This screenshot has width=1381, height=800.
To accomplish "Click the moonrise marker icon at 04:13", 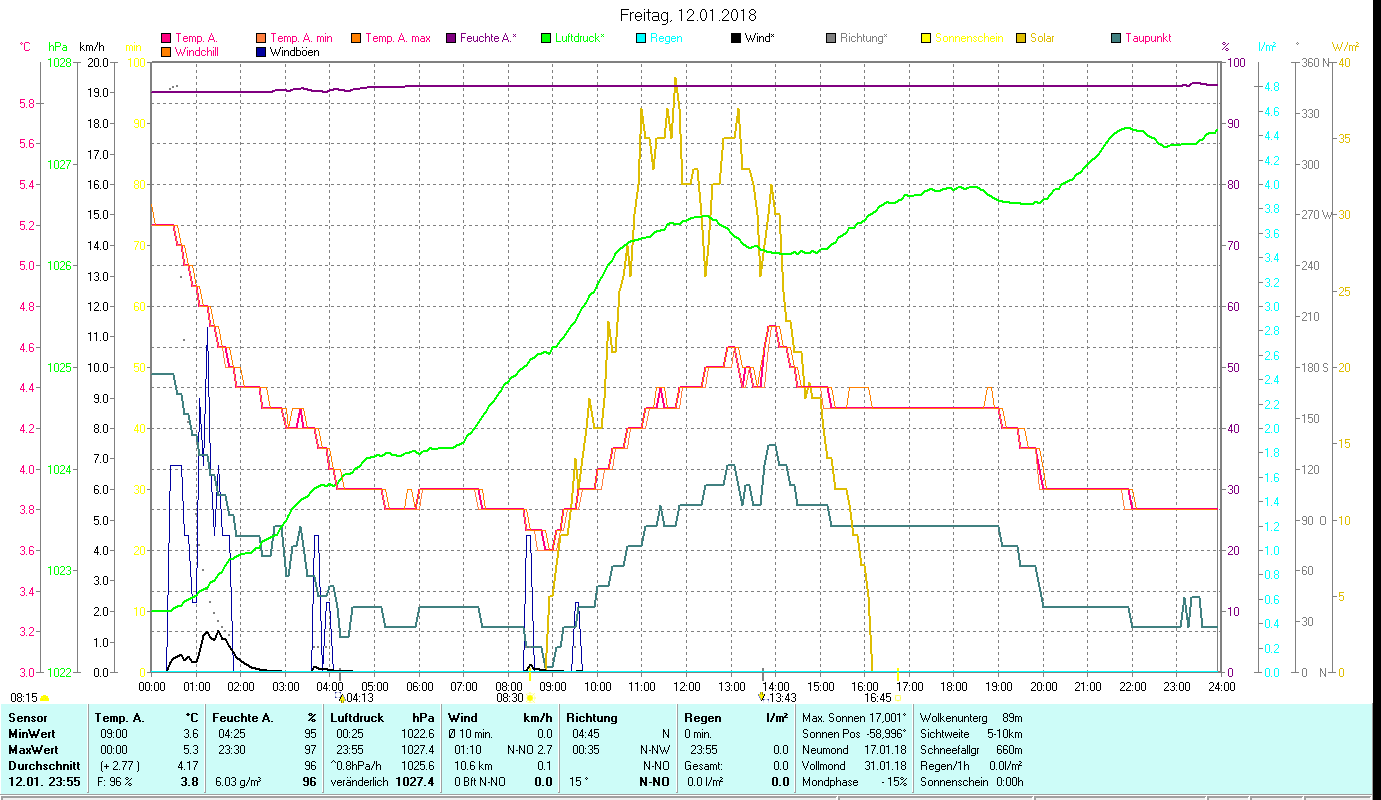I will (341, 698).
